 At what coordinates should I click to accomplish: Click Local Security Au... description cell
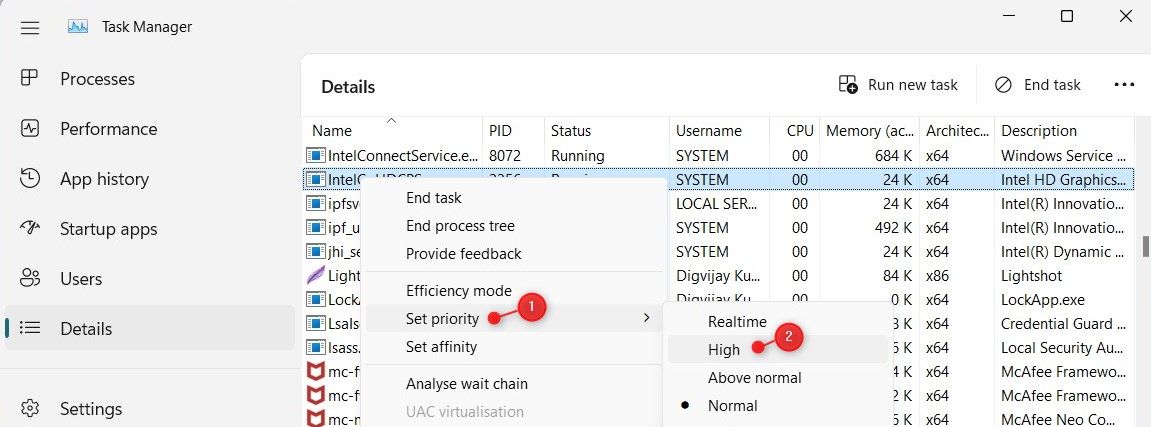pos(1064,348)
